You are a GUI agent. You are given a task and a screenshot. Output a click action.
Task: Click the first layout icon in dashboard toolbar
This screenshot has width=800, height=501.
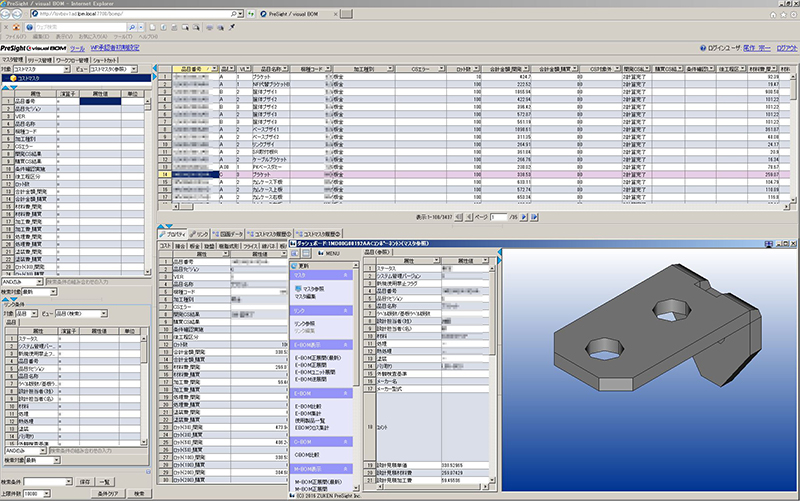[x=295, y=253]
